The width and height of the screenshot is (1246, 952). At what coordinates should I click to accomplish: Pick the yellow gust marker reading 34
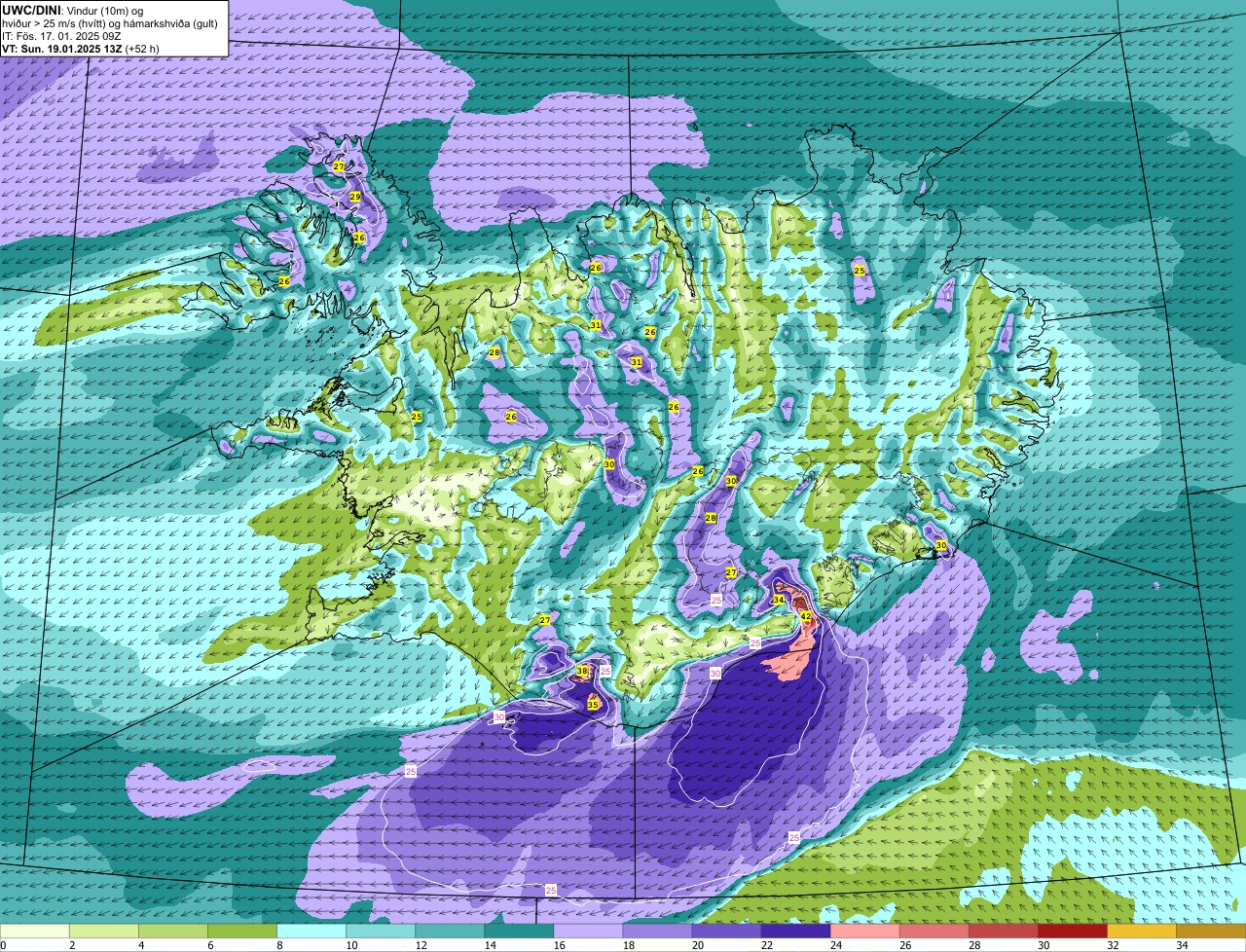click(x=778, y=600)
